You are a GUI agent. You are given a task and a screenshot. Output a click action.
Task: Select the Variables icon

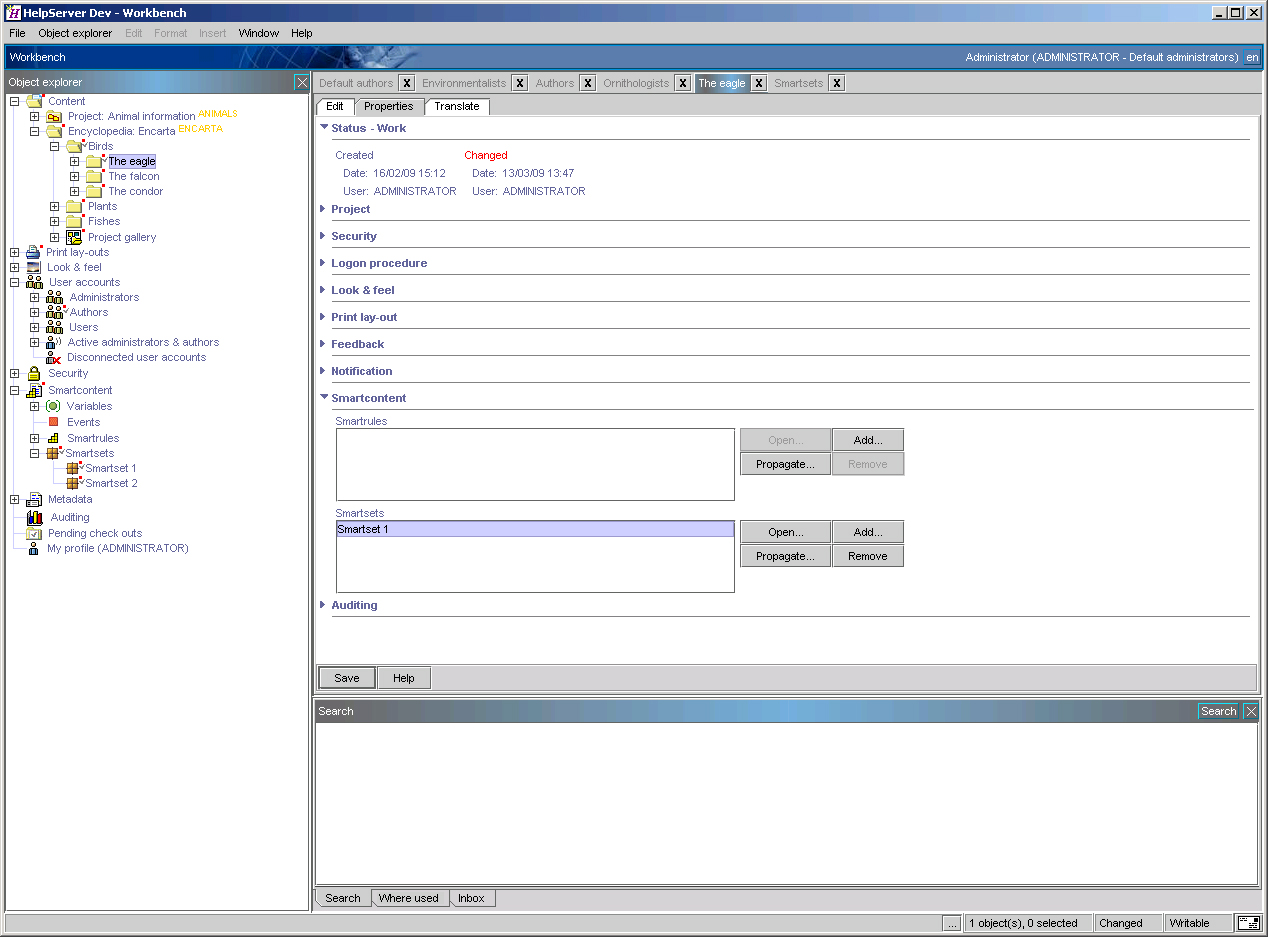pyautogui.click(x=52, y=406)
